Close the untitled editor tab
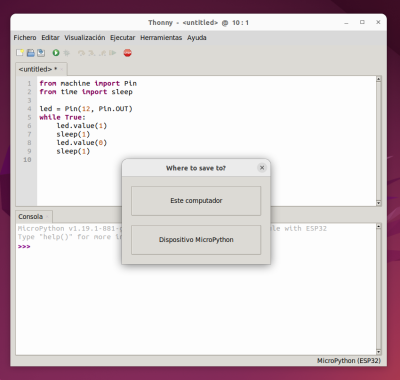 tap(62, 69)
